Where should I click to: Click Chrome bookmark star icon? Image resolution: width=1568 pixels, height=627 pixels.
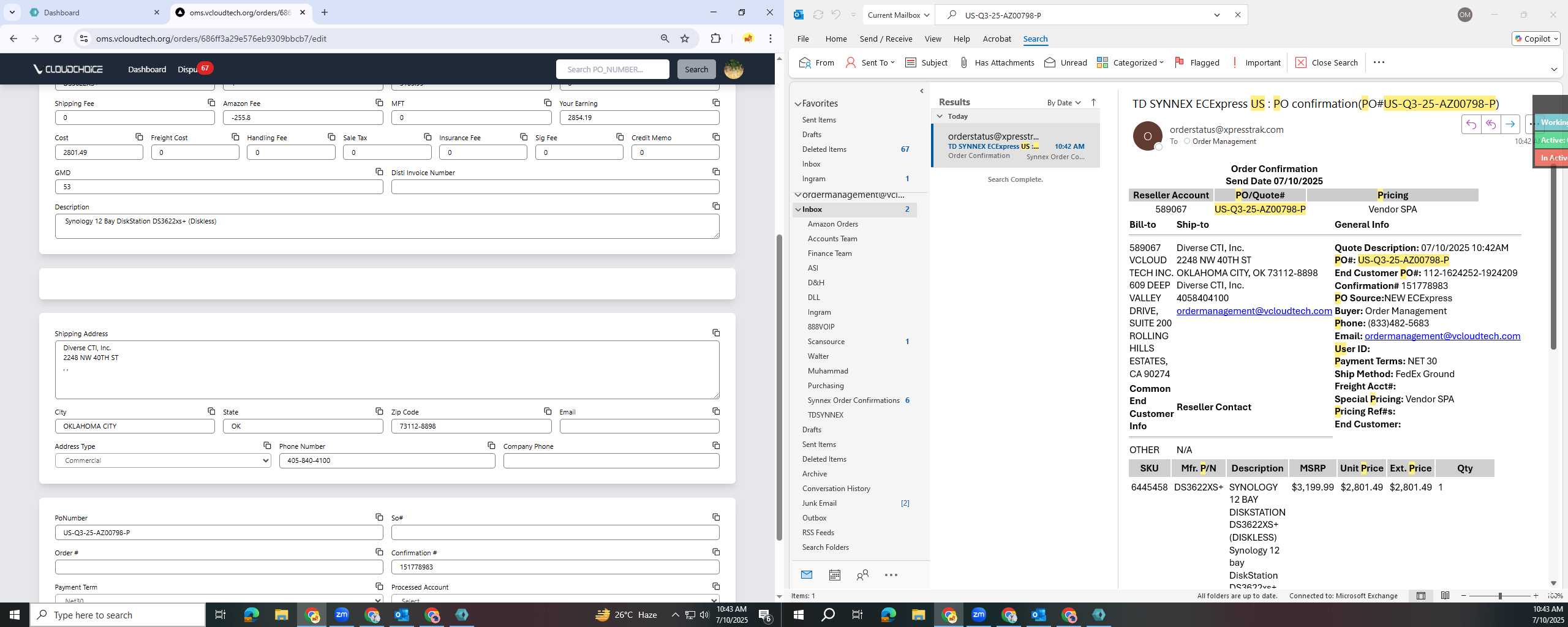[685, 39]
